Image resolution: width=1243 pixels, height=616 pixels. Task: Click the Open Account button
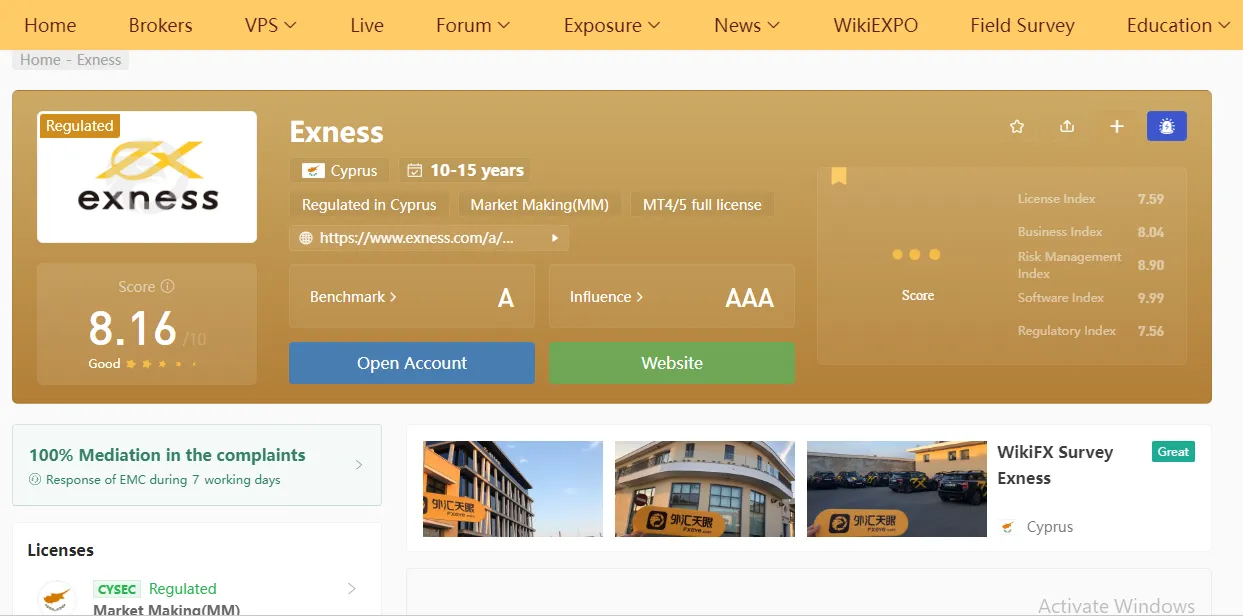[x=412, y=363]
